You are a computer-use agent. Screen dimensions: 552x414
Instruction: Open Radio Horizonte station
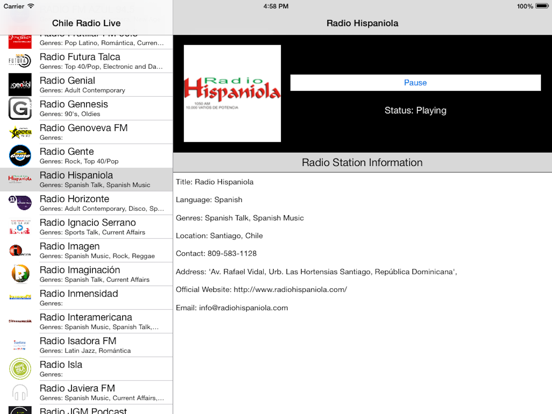point(86,203)
